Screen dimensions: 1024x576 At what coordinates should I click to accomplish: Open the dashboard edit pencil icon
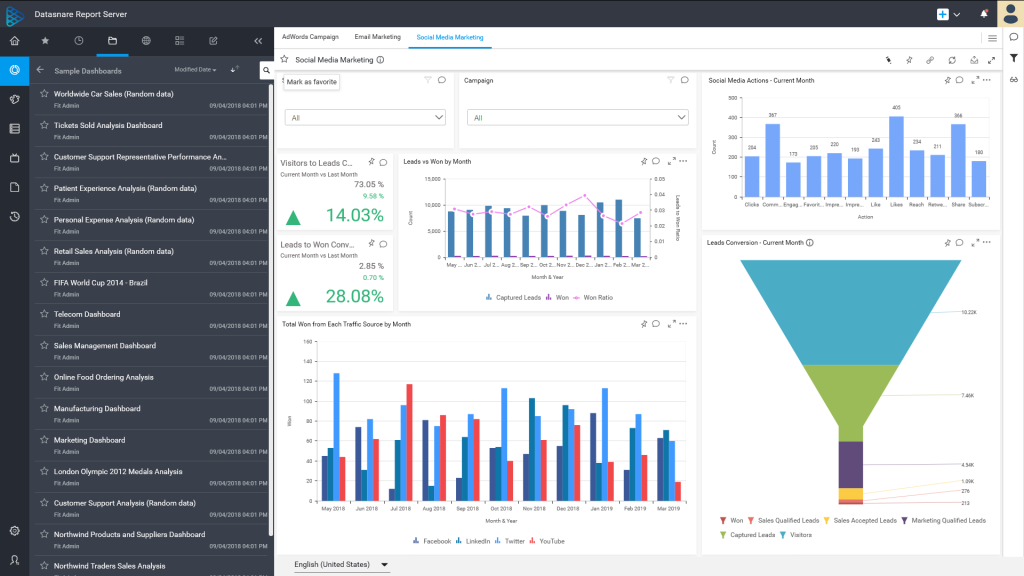(888, 60)
